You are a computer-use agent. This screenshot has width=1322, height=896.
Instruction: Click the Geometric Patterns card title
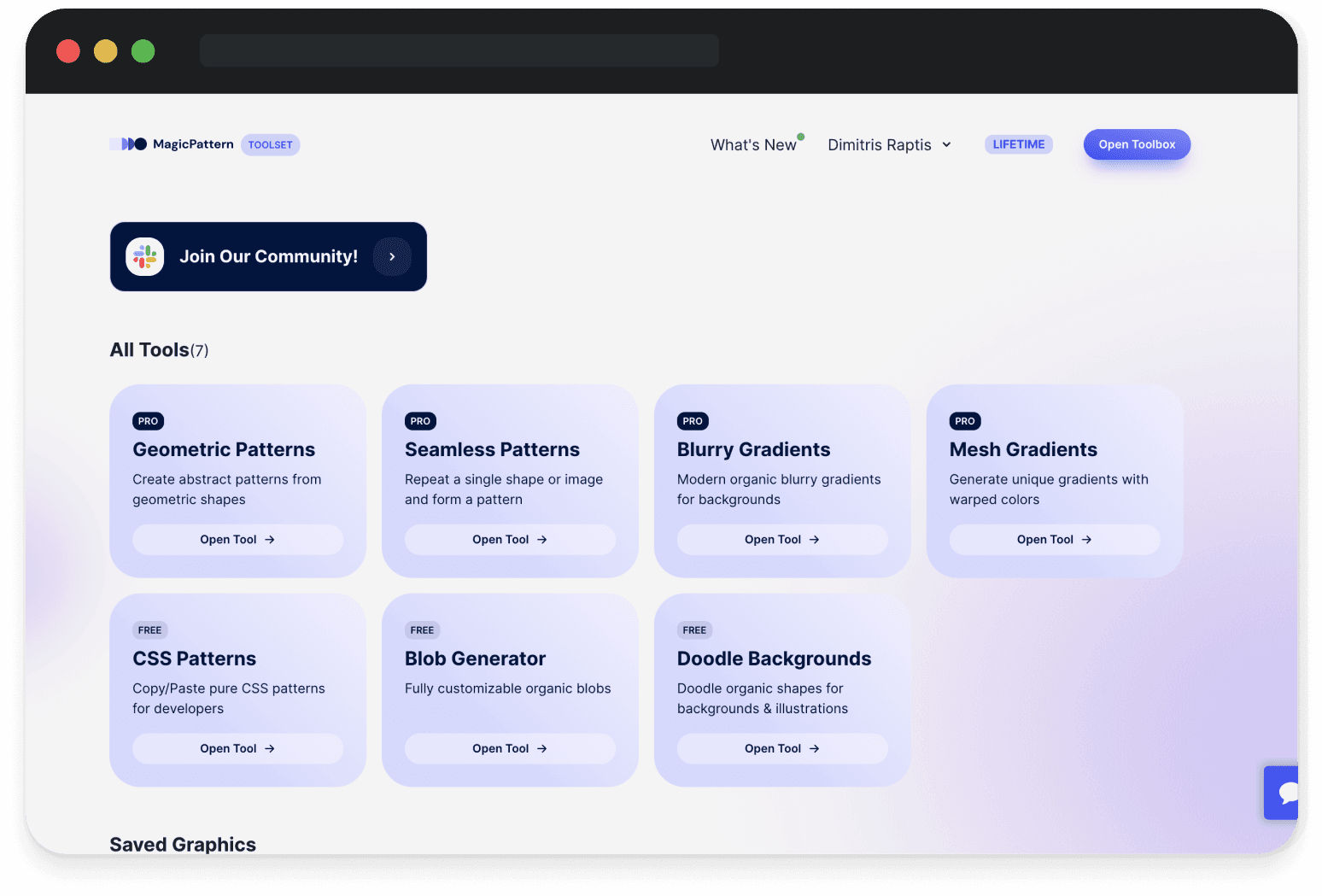pos(224,449)
